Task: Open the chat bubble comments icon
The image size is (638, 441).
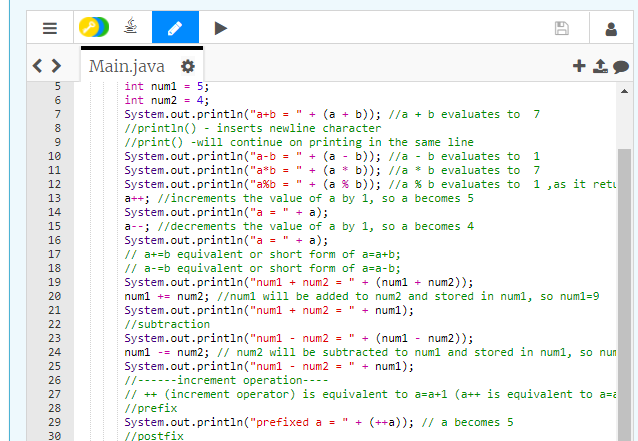Action: click(620, 67)
